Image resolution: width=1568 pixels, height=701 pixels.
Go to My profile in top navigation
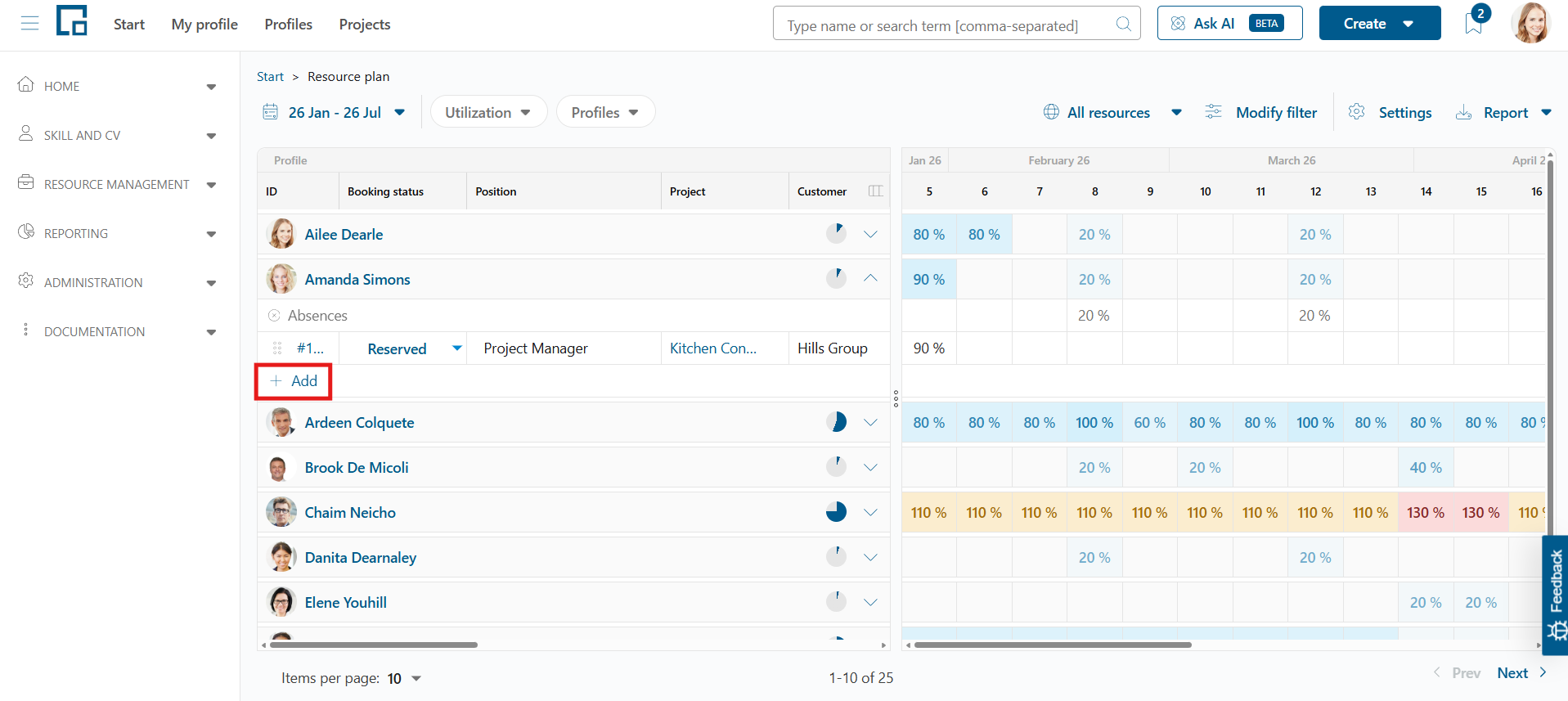coord(204,24)
